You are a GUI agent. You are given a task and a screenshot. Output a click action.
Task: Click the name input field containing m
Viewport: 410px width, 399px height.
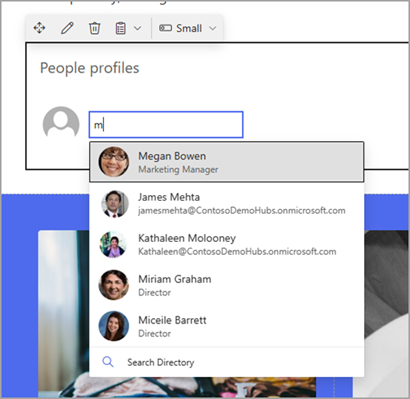click(x=166, y=125)
